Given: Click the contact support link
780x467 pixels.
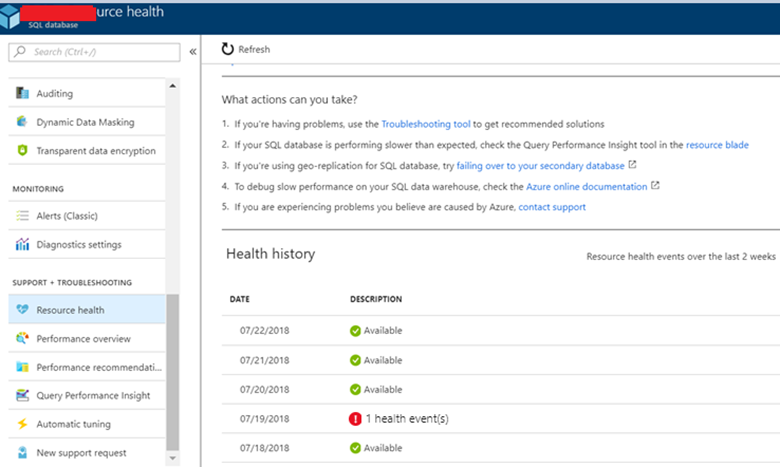Looking at the screenshot, I should coord(552,207).
